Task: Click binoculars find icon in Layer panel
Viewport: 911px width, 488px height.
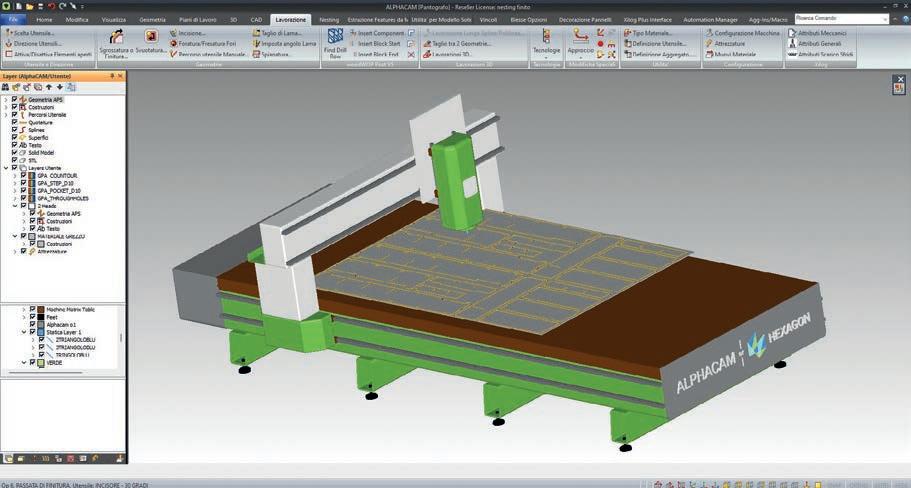Action: 5,87
